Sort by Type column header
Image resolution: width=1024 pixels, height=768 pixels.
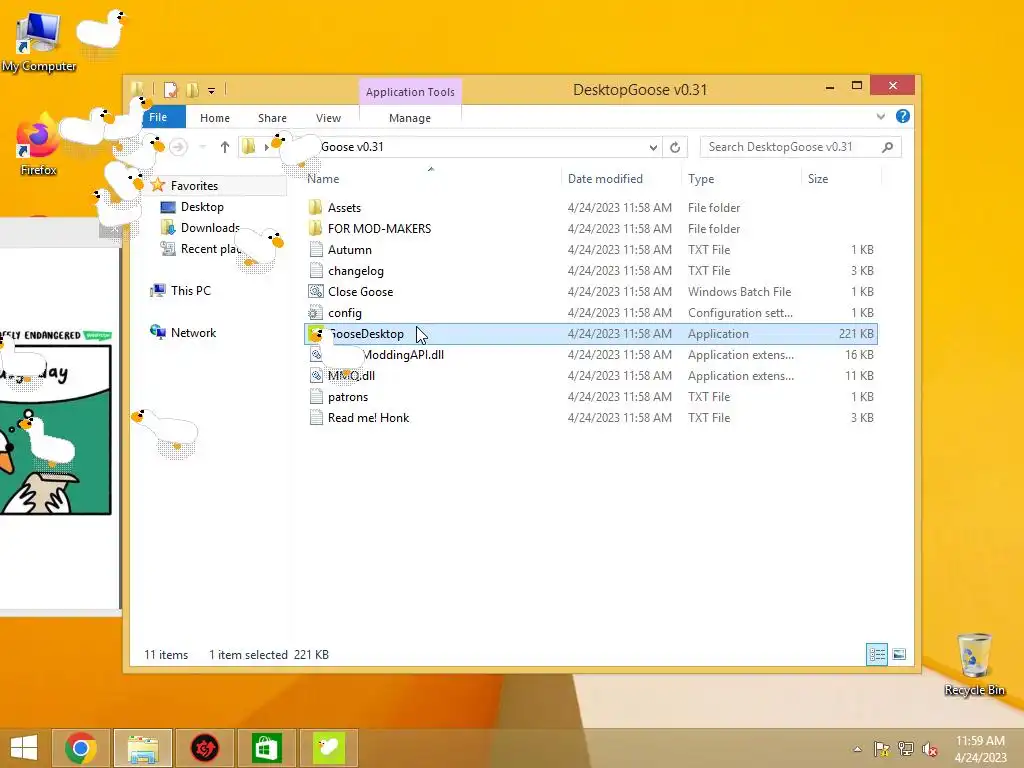pos(701,178)
